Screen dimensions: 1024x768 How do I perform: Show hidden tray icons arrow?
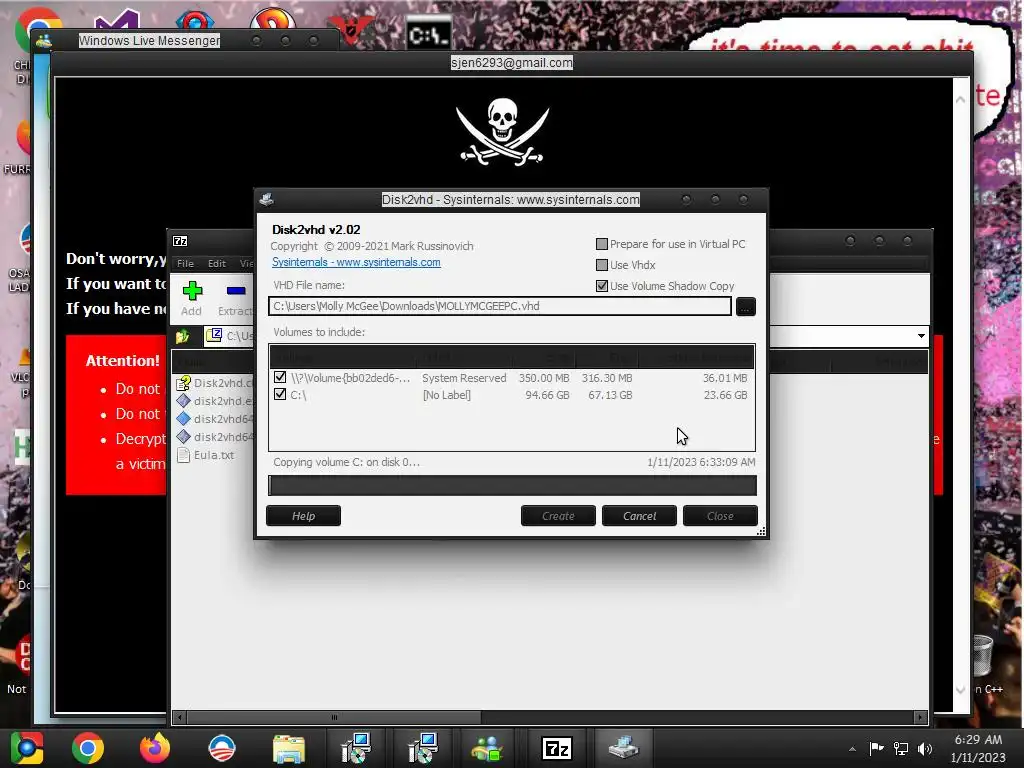(x=852, y=749)
